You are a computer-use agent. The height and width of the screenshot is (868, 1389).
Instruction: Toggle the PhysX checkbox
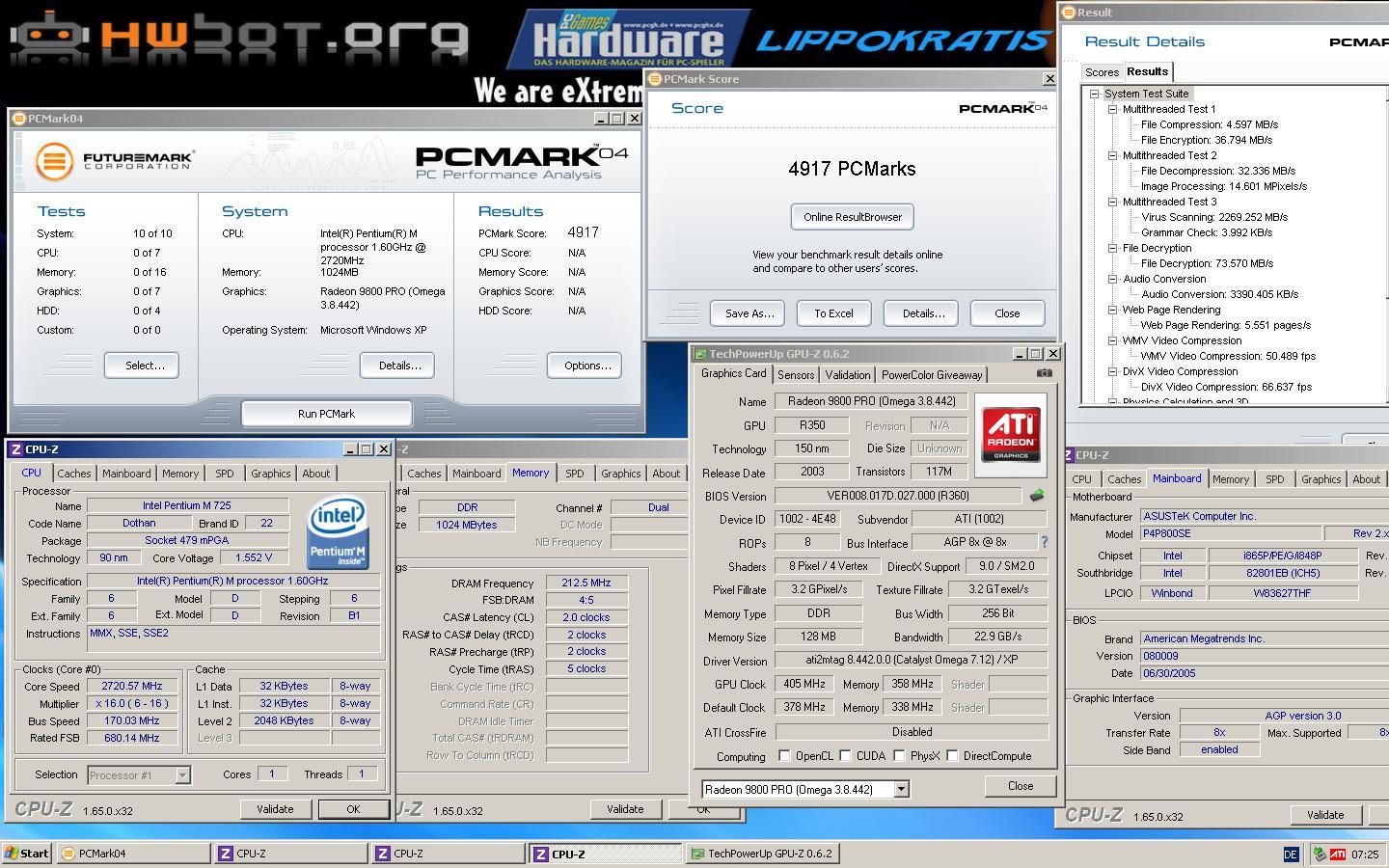tap(899, 756)
